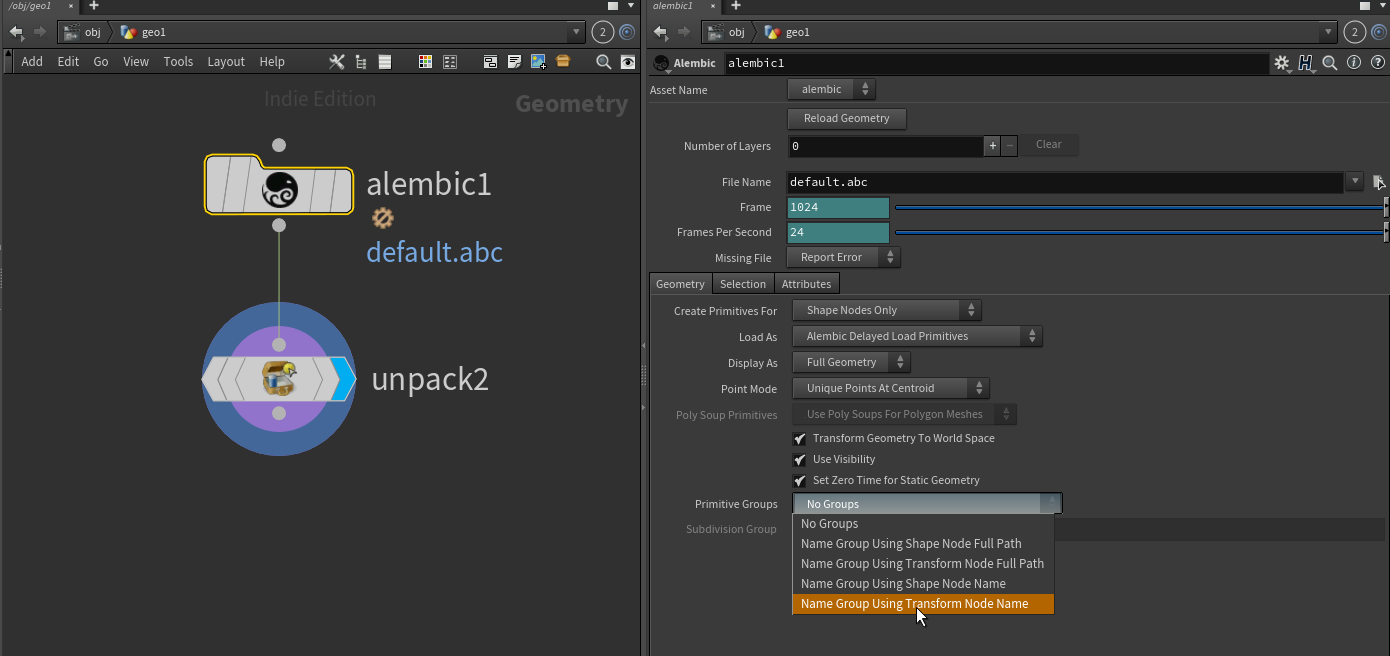
Task: Open network editor tool options wrench icon
Action: (x=336, y=62)
